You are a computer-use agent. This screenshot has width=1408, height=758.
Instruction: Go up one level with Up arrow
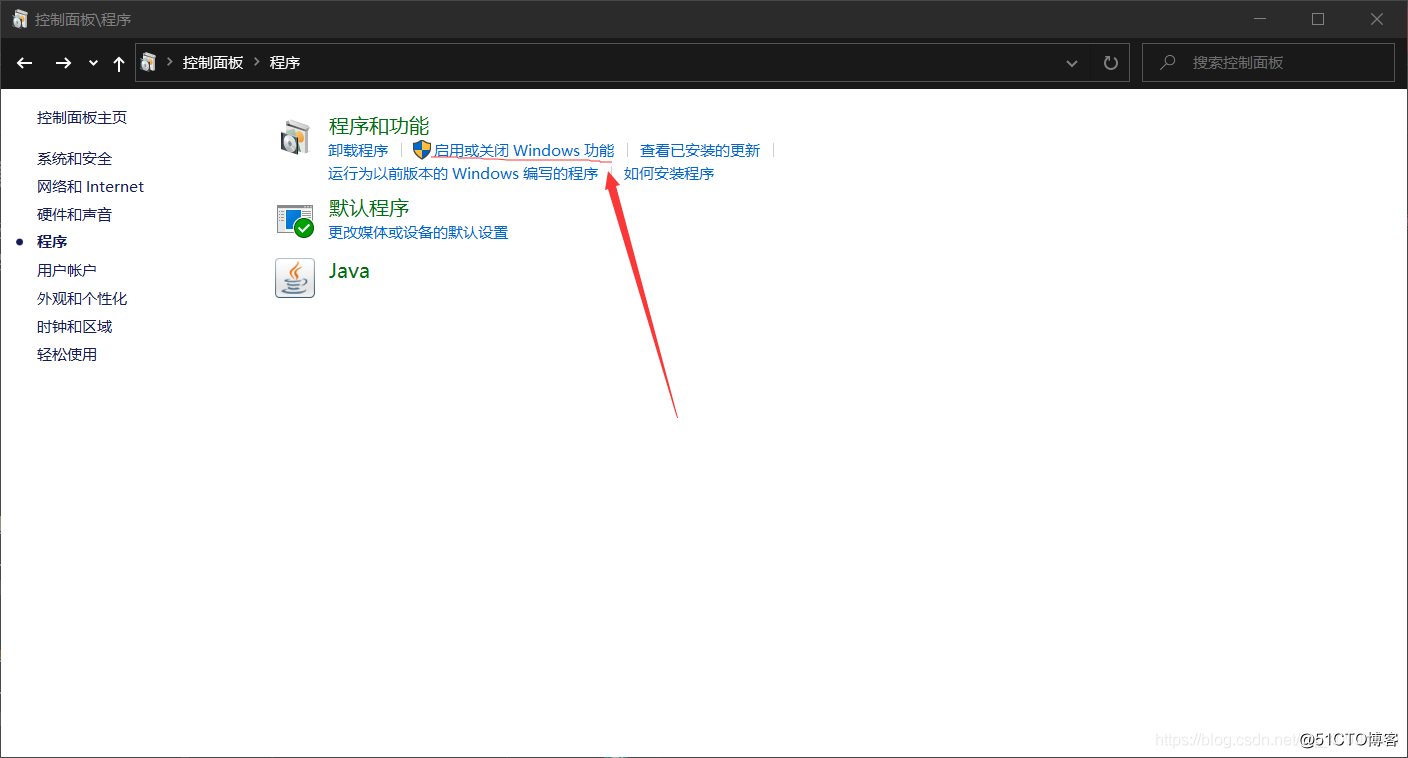pos(119,63)
